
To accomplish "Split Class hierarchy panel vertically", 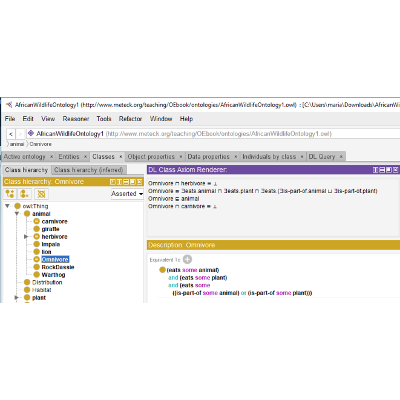I will coord(119,182).
